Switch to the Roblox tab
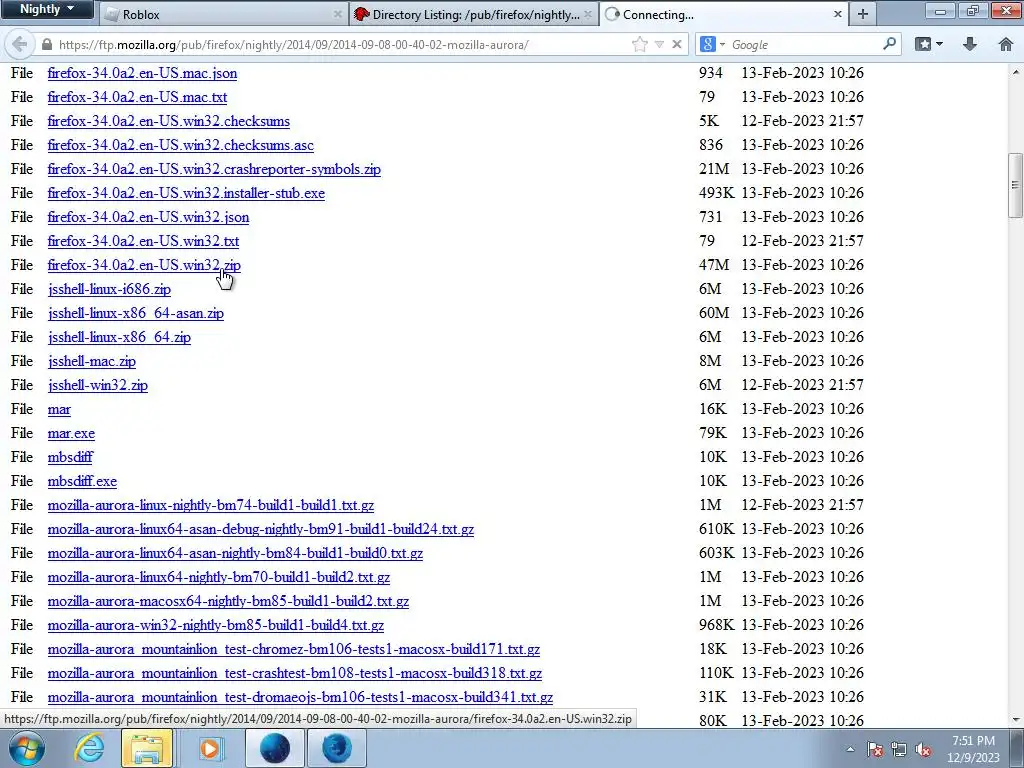 click(x=222, y=14)
